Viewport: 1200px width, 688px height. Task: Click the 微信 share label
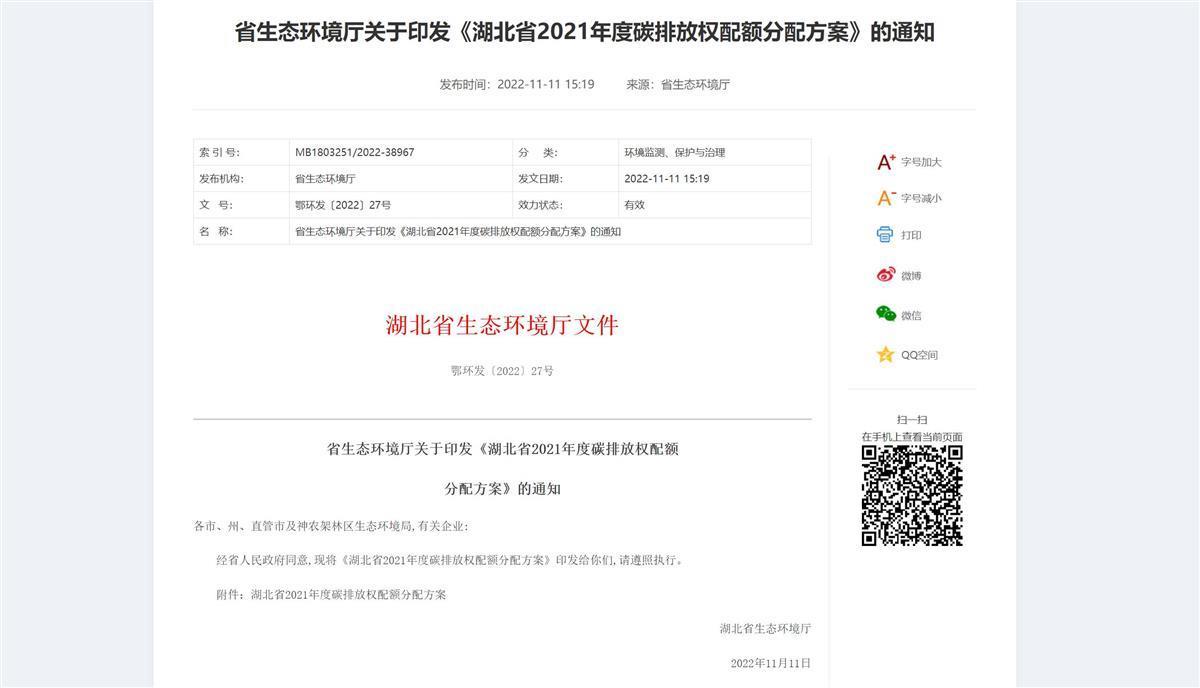[911, 315]
